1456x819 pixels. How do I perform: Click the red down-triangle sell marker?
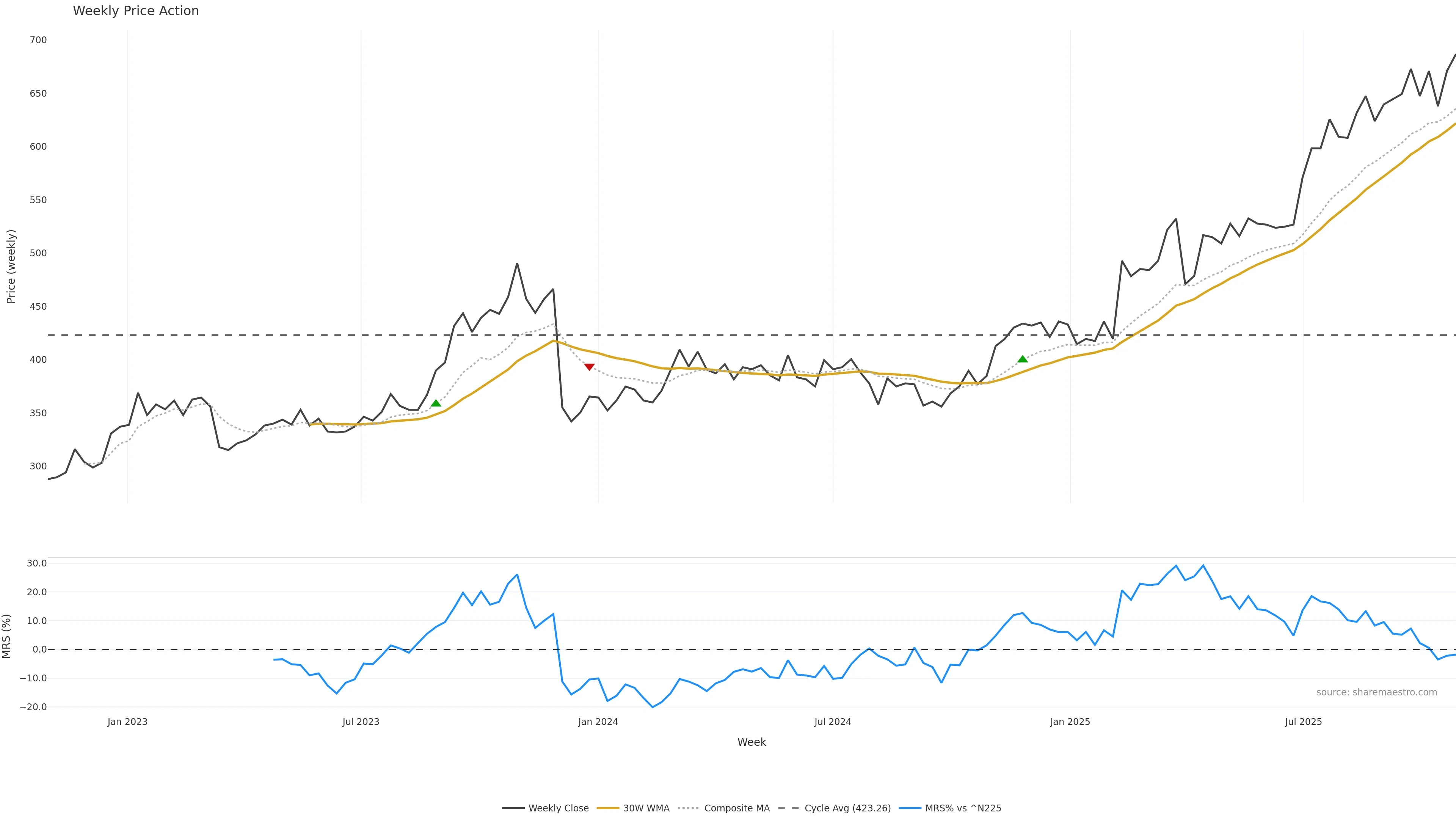[x=589, y=367]
